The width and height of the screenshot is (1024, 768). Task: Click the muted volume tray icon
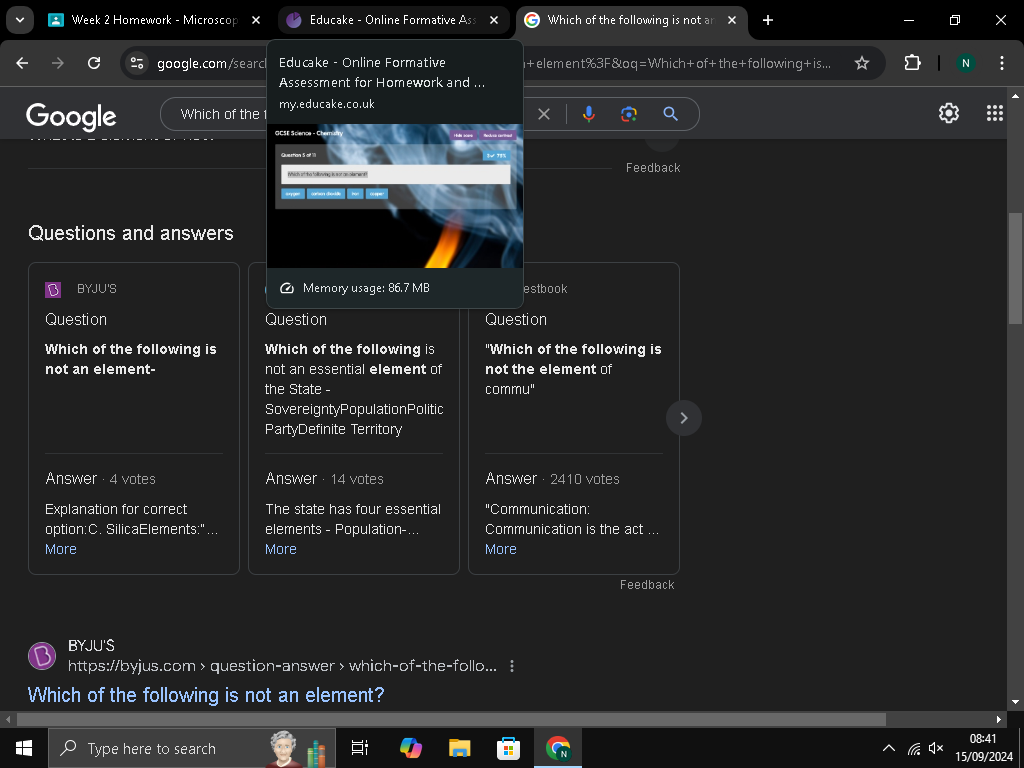coord(936,748)
